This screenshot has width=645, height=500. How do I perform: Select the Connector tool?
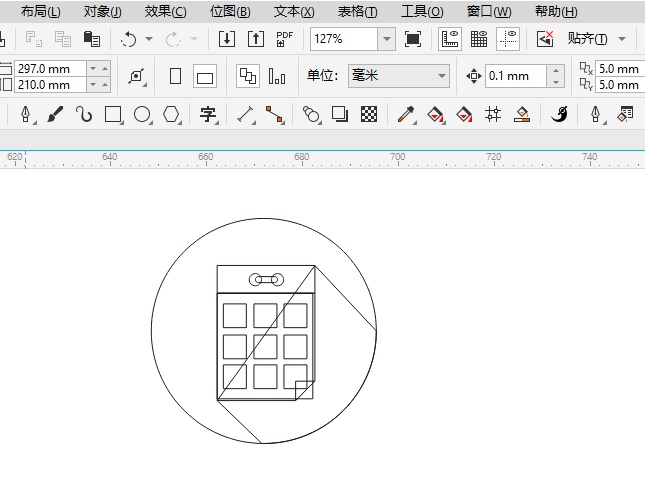point(274,114)
